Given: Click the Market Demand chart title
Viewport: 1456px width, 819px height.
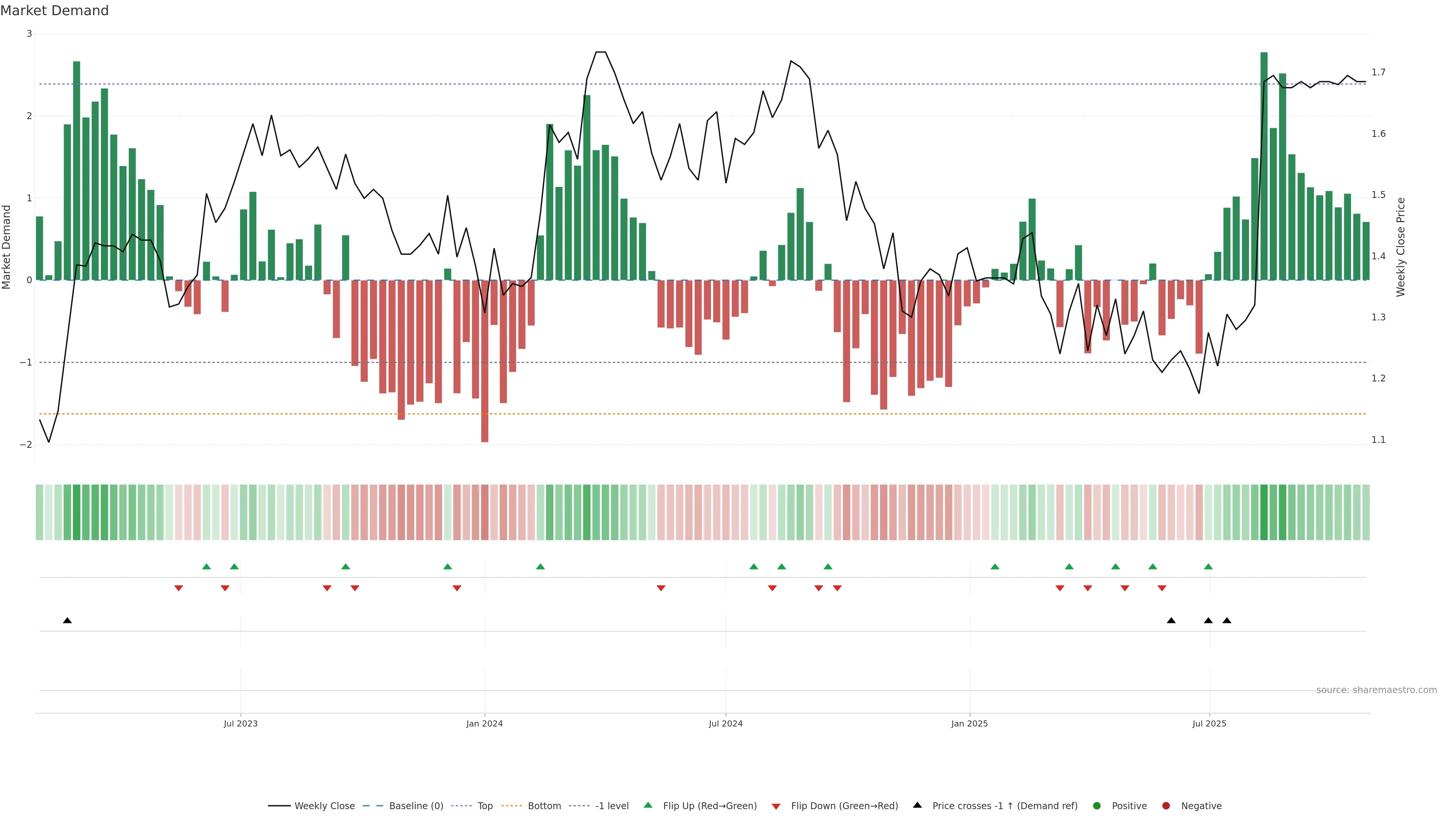Looking at the screenshot, I should pyautogui.click(x=54, y=10).
